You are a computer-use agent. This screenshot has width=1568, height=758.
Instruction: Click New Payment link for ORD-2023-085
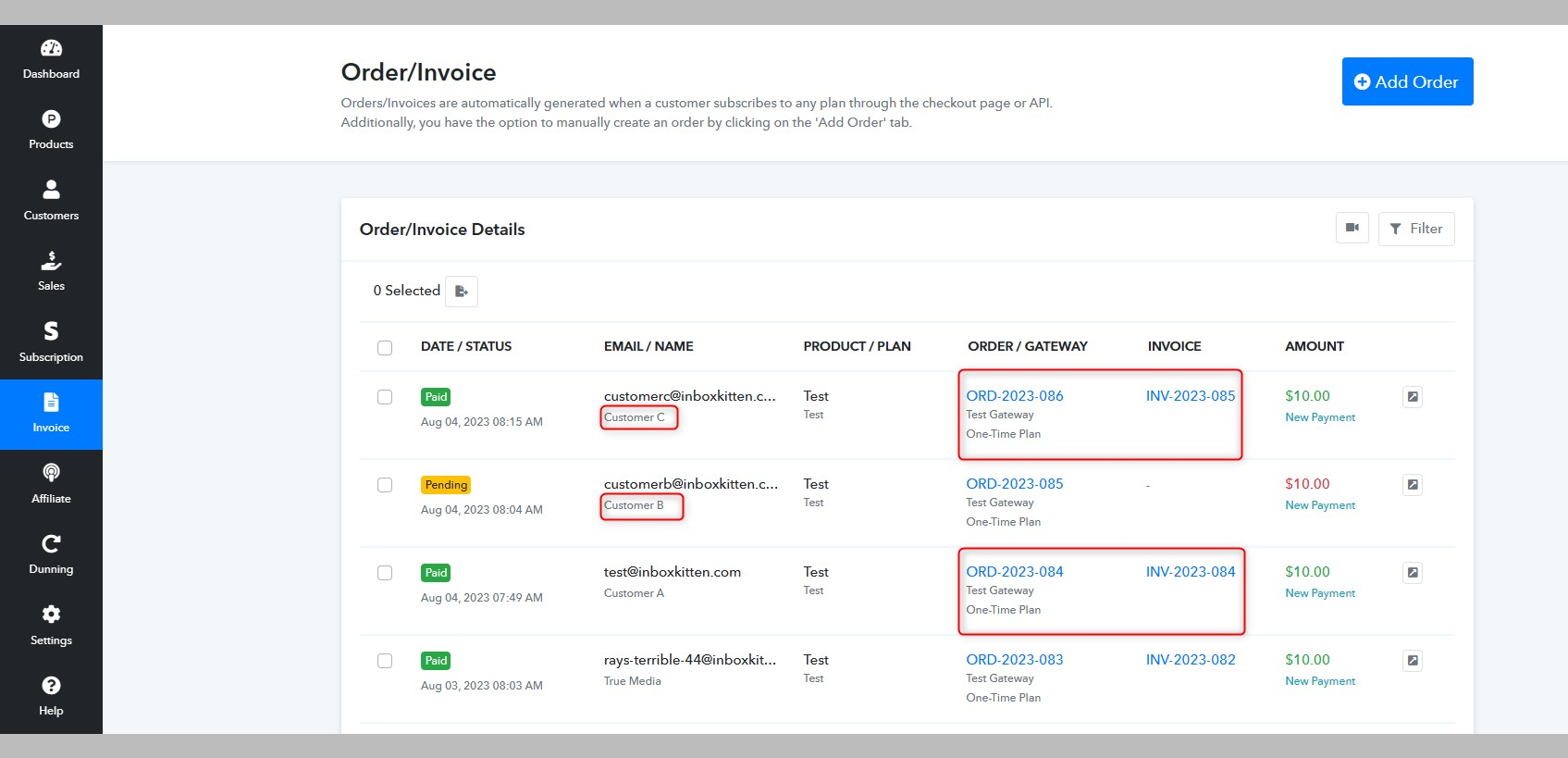[1320, 505]
